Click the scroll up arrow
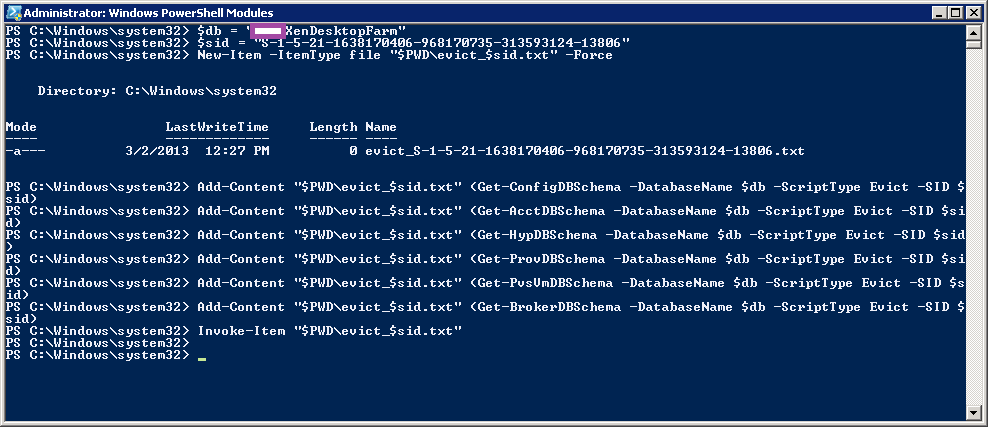The height and width of the screenshot is (427, 988). [974, 34]
